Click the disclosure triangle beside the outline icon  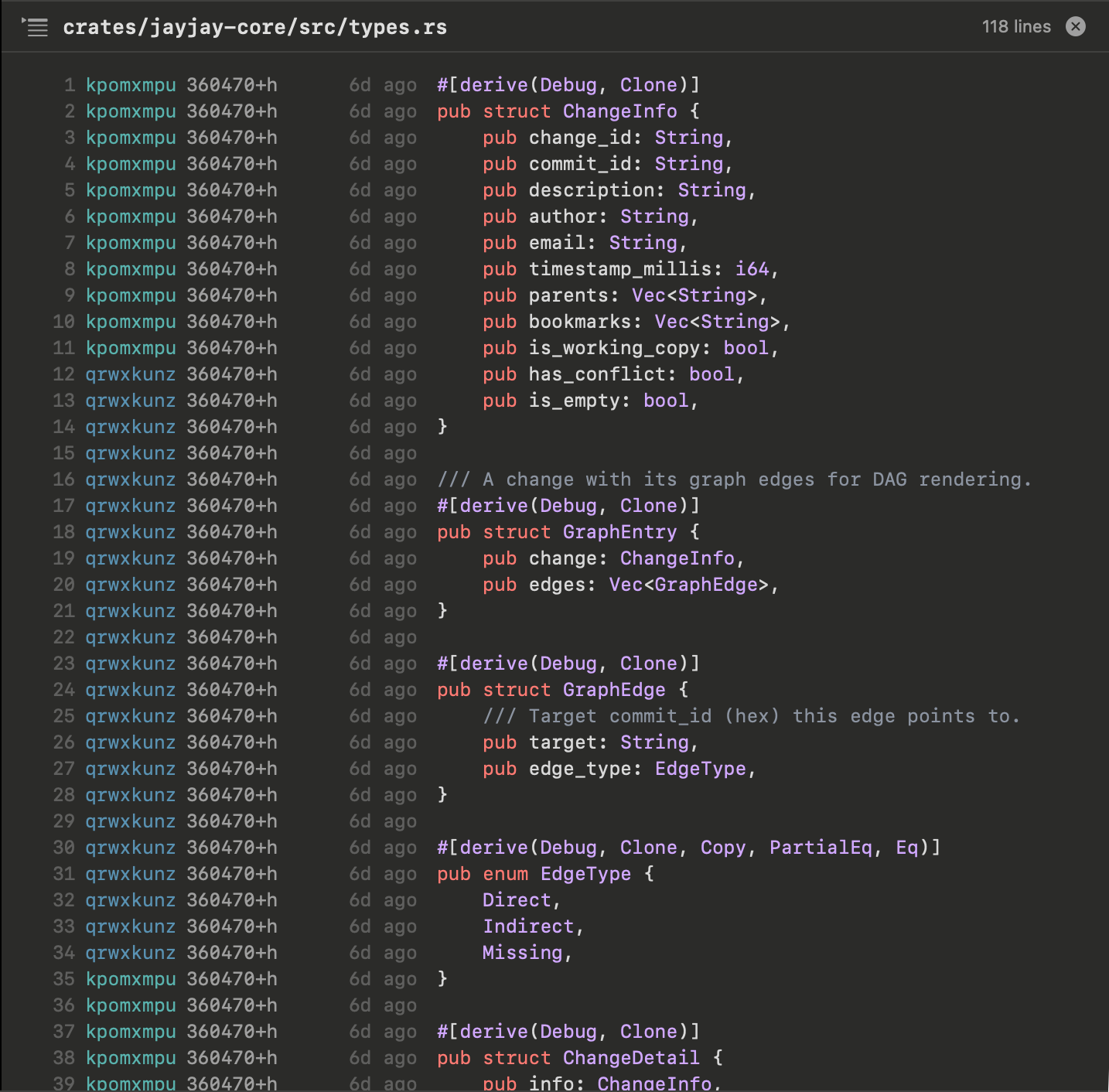[x=23, y=21]
